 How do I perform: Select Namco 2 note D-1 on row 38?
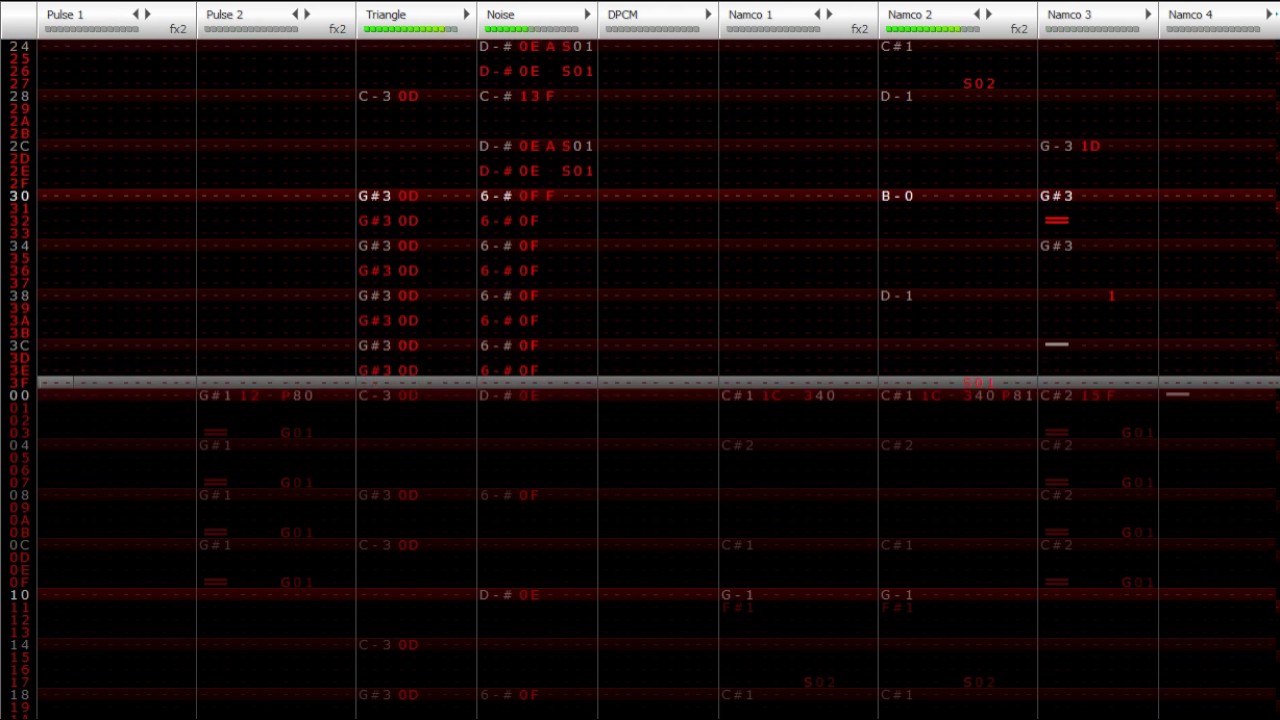897,296
